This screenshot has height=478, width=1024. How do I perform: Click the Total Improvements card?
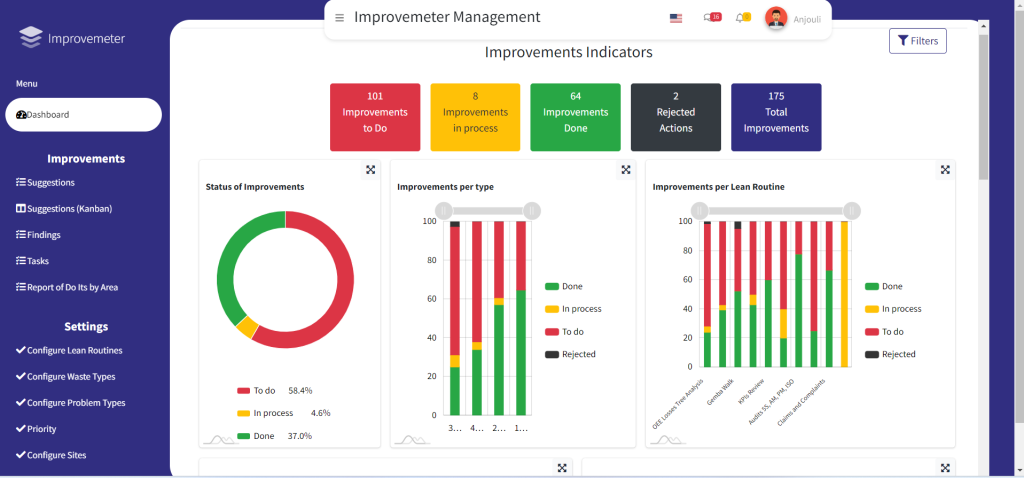[x=776, y=117]
